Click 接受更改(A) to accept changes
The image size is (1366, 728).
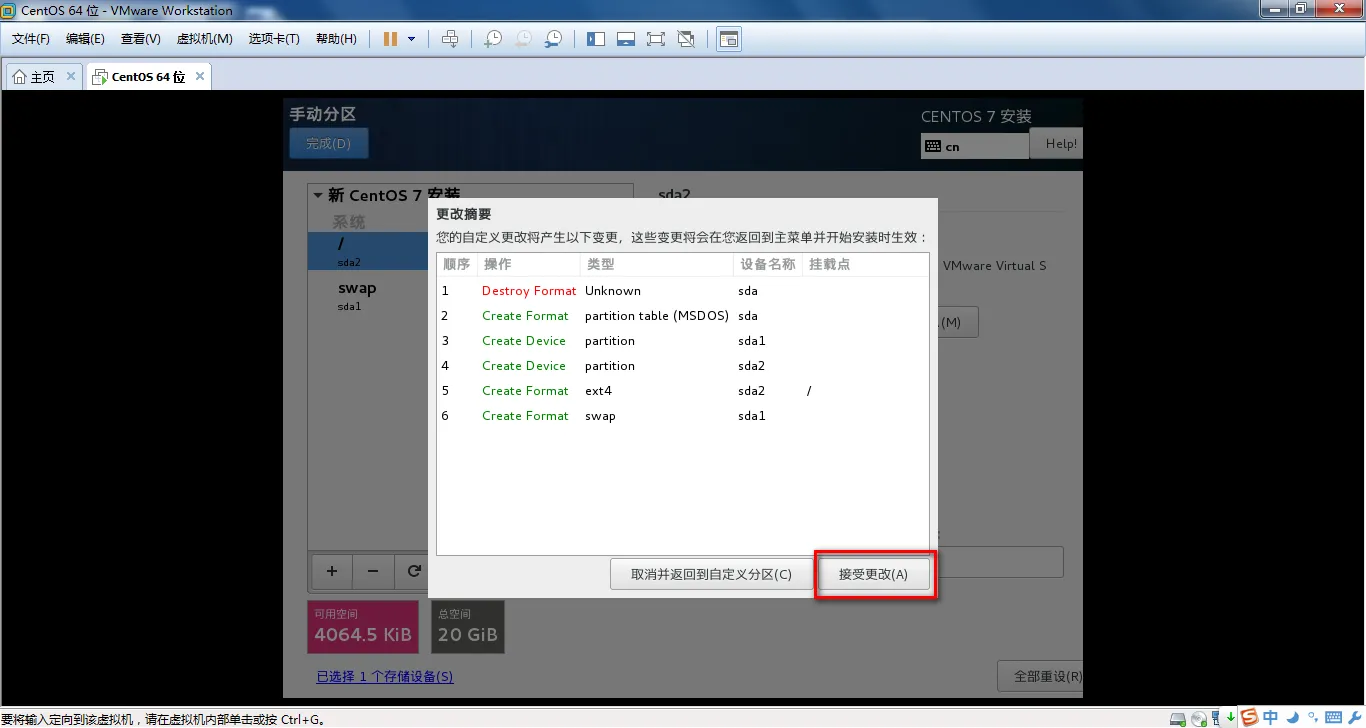point(873,574)
